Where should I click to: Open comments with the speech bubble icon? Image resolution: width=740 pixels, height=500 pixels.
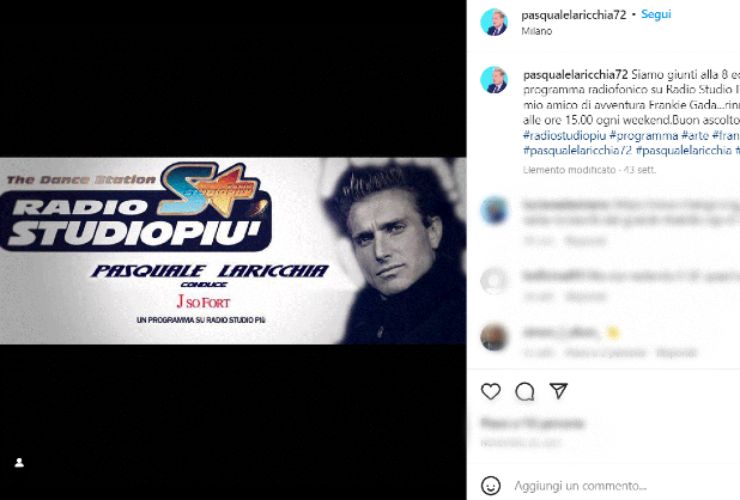click(x=525, y=391)
